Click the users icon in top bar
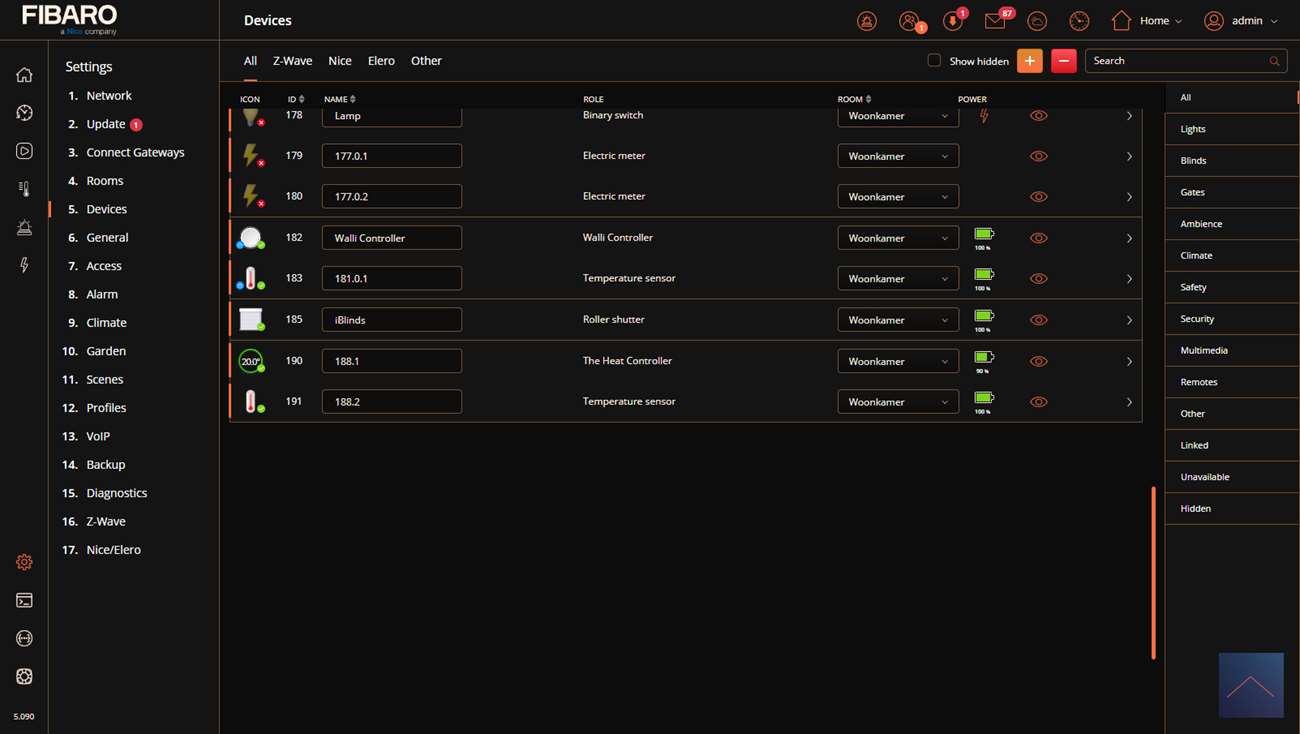This screenshot has width=1300, height=734. [909, 21]
